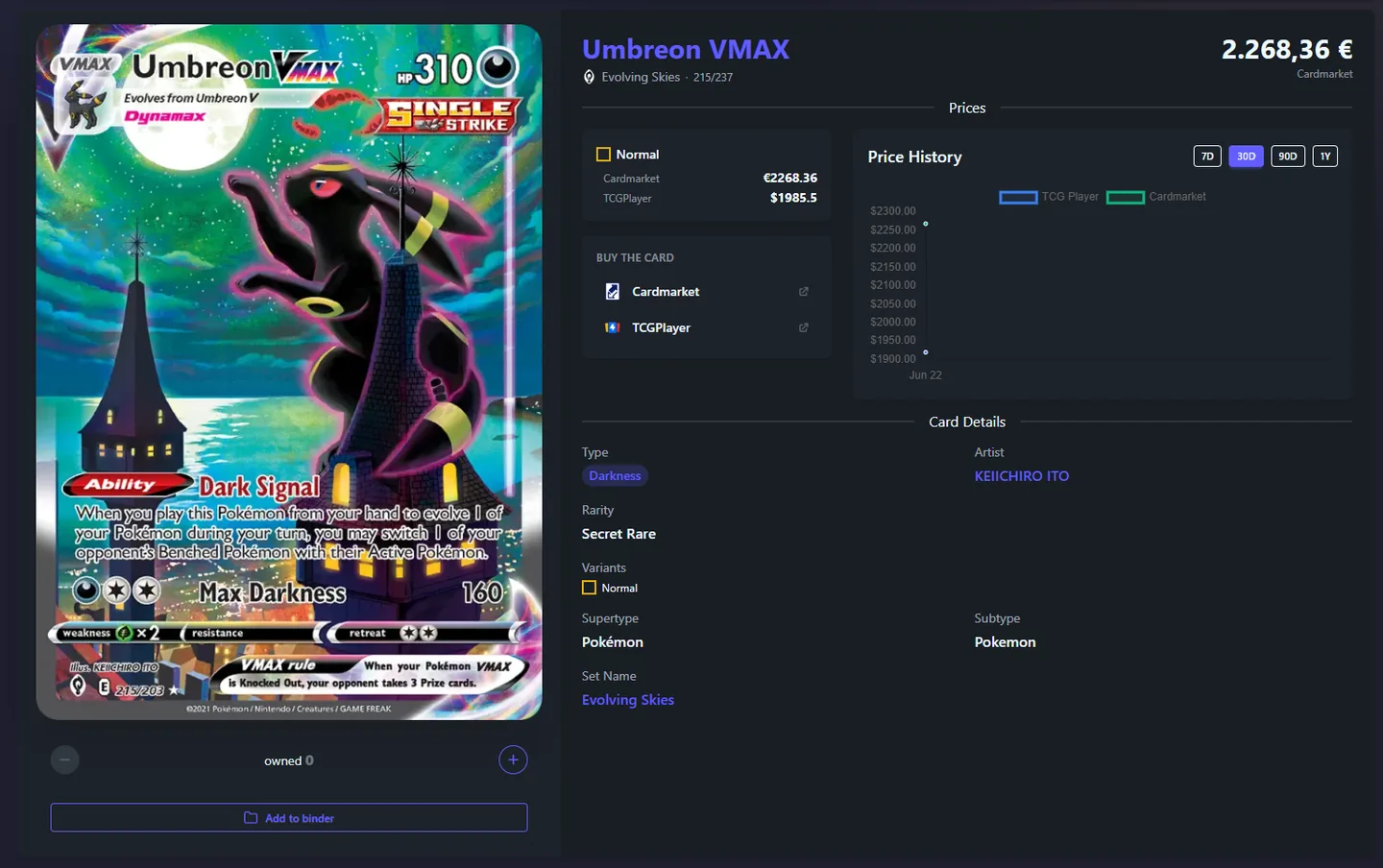Click the $1985.5 TCGPlayer price value
This screenshot has width=1383, height=868.
pyautogui.click(x=793, y=198)
